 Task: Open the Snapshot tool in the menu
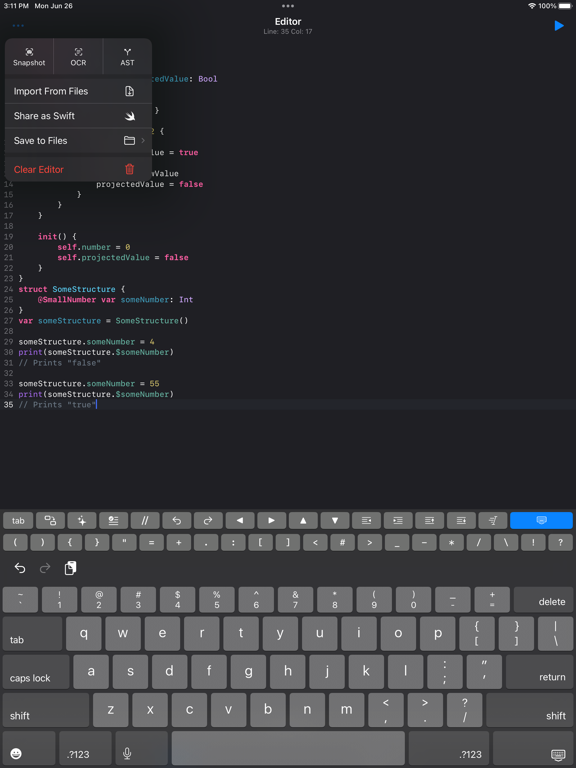pyautogui.click(x=29, y=57)
